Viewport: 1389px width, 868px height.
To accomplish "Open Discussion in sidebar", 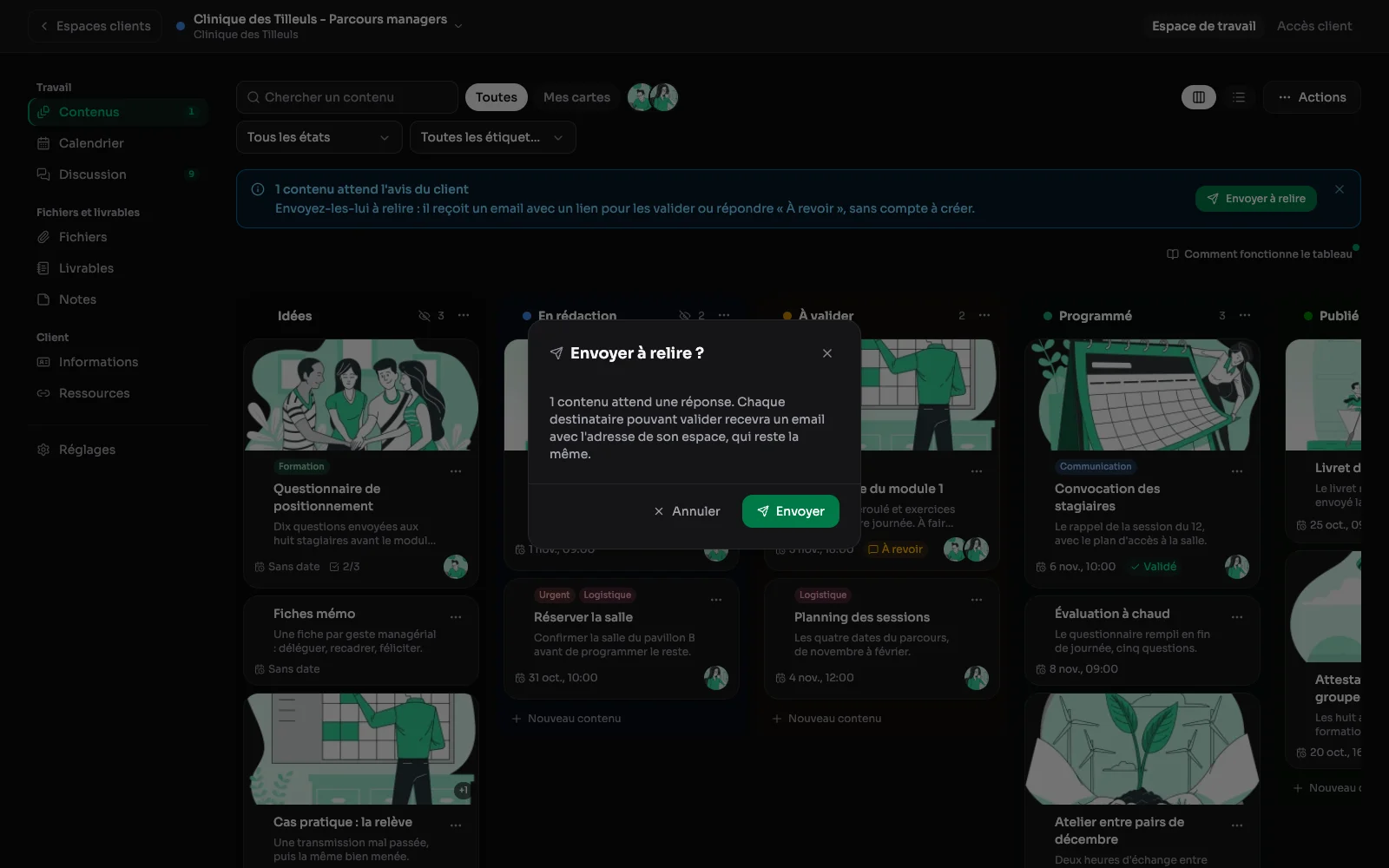I will (118, 174).
